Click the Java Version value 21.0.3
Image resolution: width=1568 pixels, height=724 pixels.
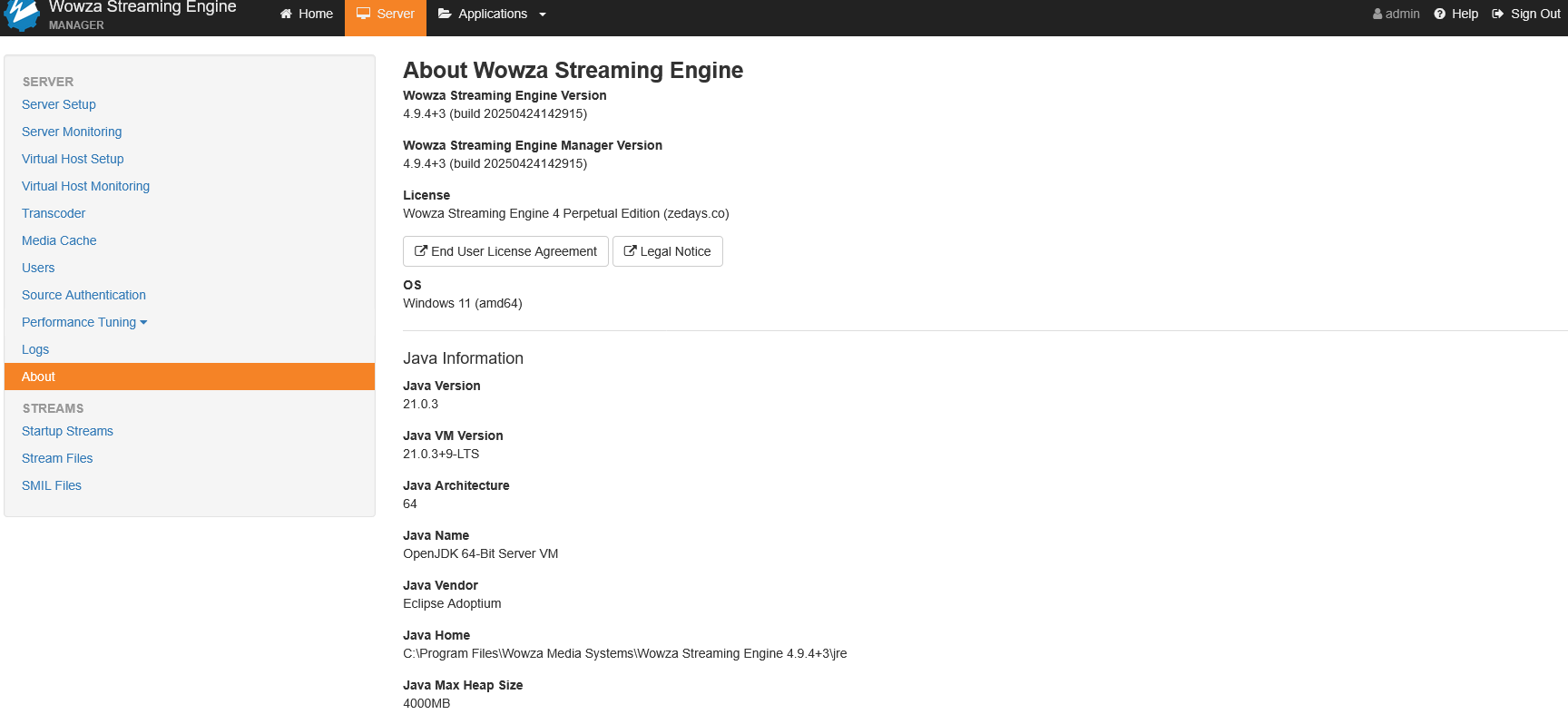point(420,404)
